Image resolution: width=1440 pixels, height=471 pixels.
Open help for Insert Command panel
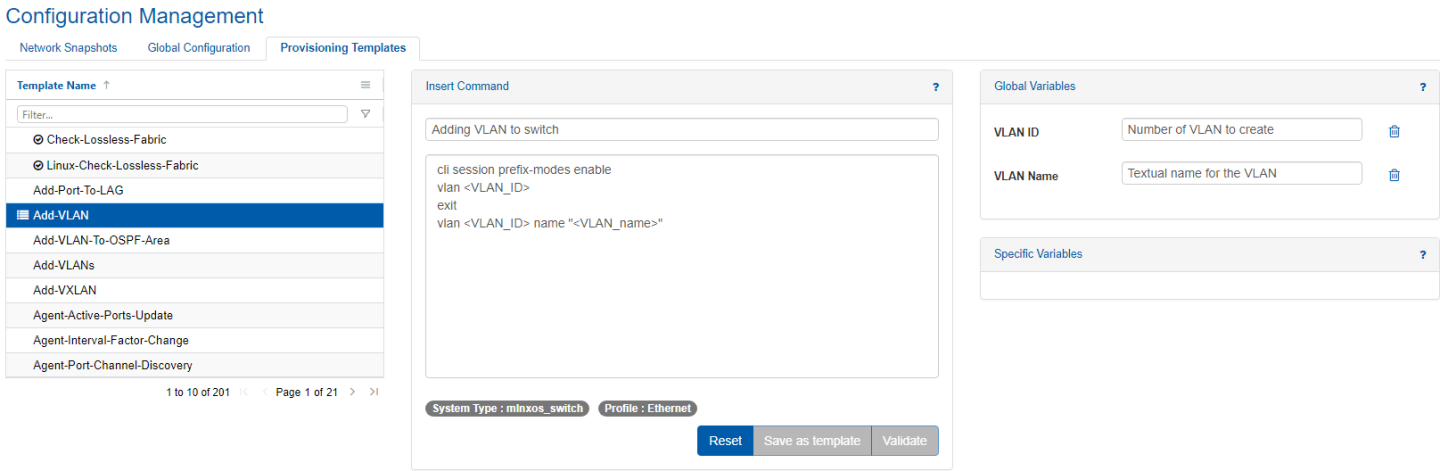[x=936, y=87]
